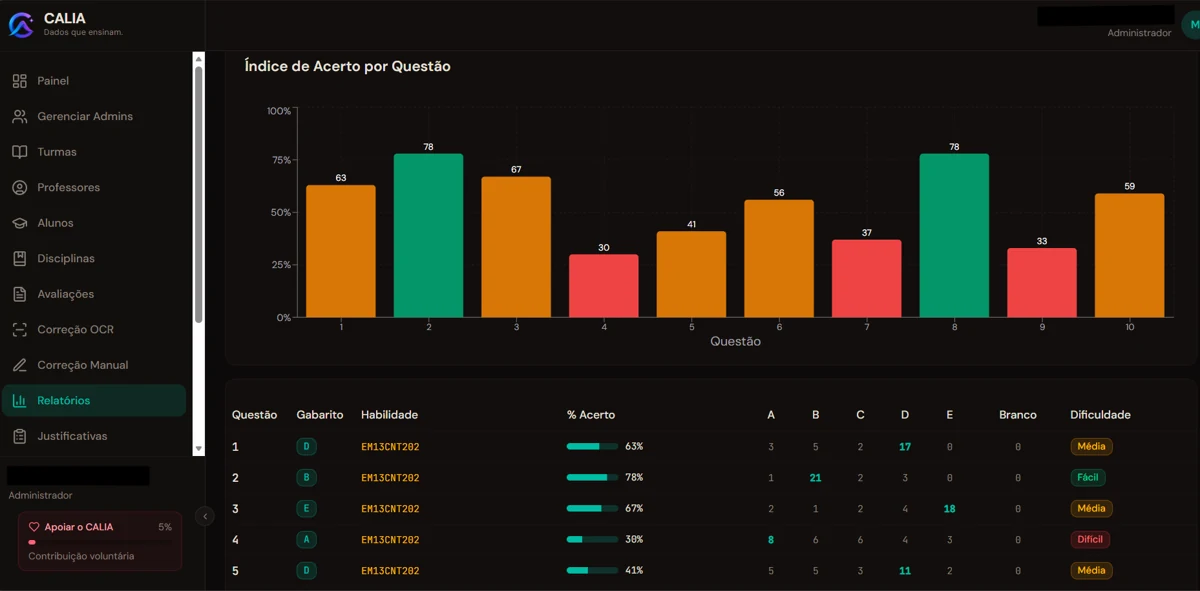Image resolution: width=1200 pixels, height=591 pixels.
Task: Click the Média badge in question 1 row
Action: [x=1091, y=447]
